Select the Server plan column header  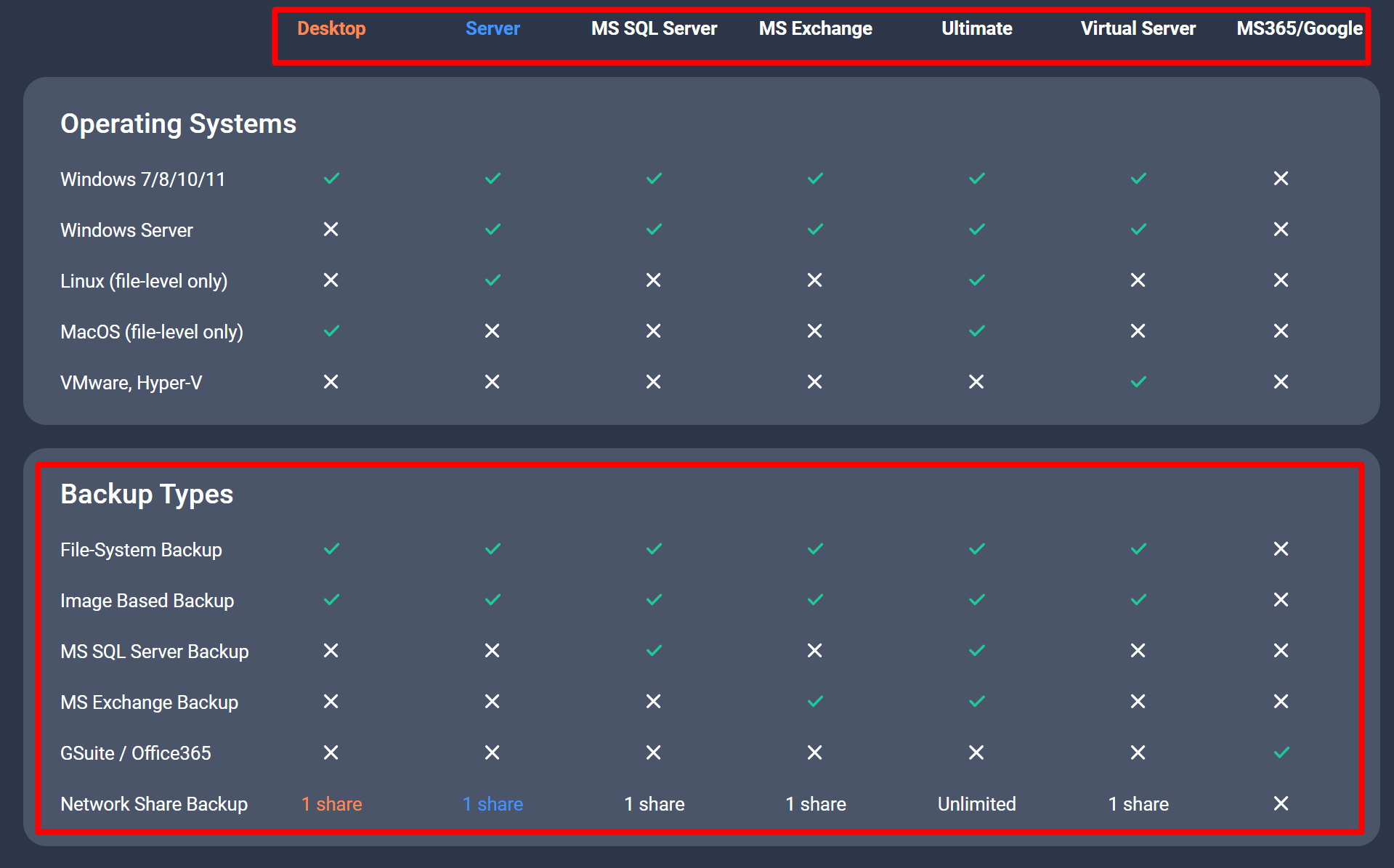pos(493,28)
